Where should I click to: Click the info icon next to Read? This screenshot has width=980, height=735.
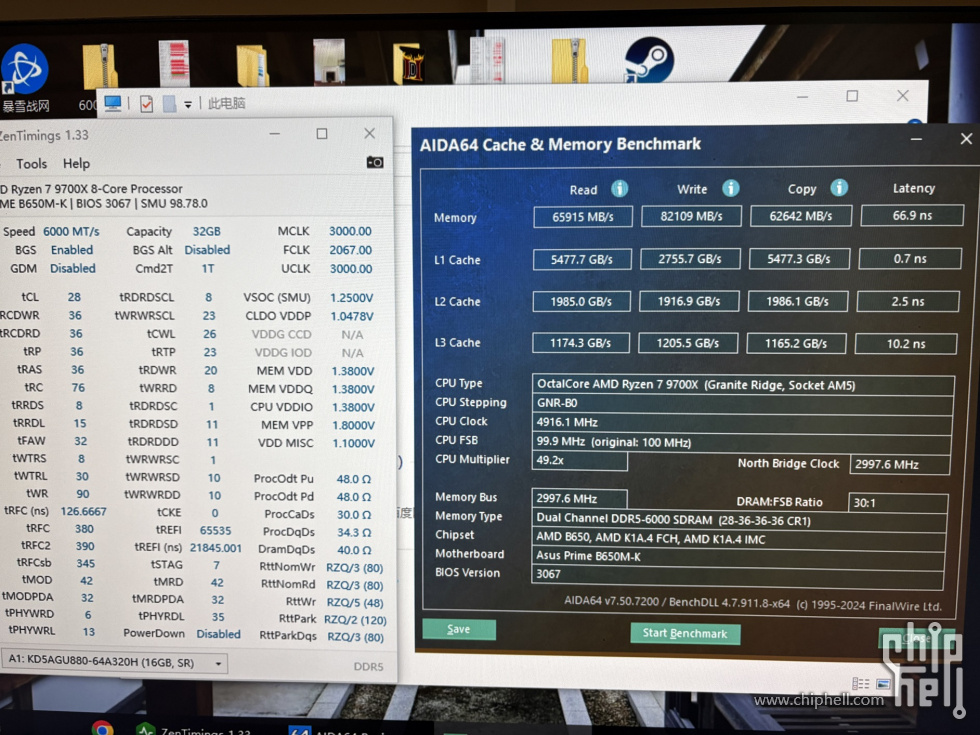[x=619, y=188]
